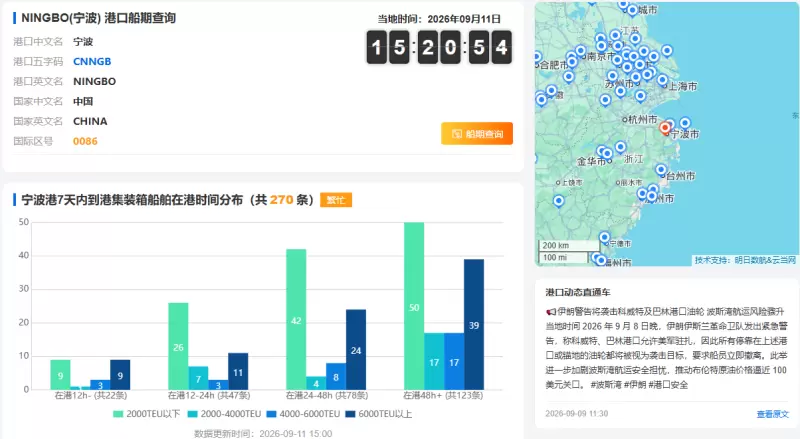Click the teal bar labeled 7
Image resolution: width=800 pixels, height=439 pixels.
[198, 378]
